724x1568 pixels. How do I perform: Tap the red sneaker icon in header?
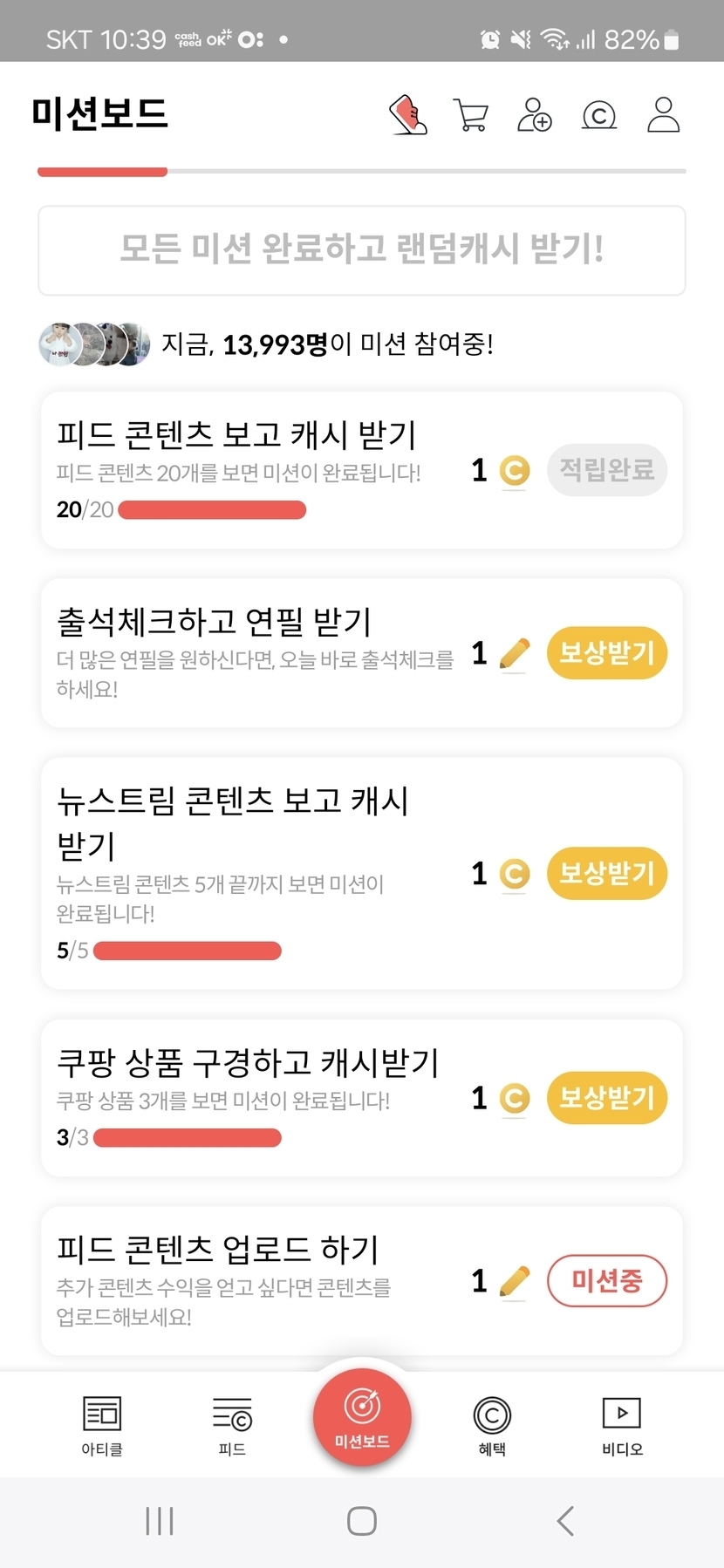point(408,114)
